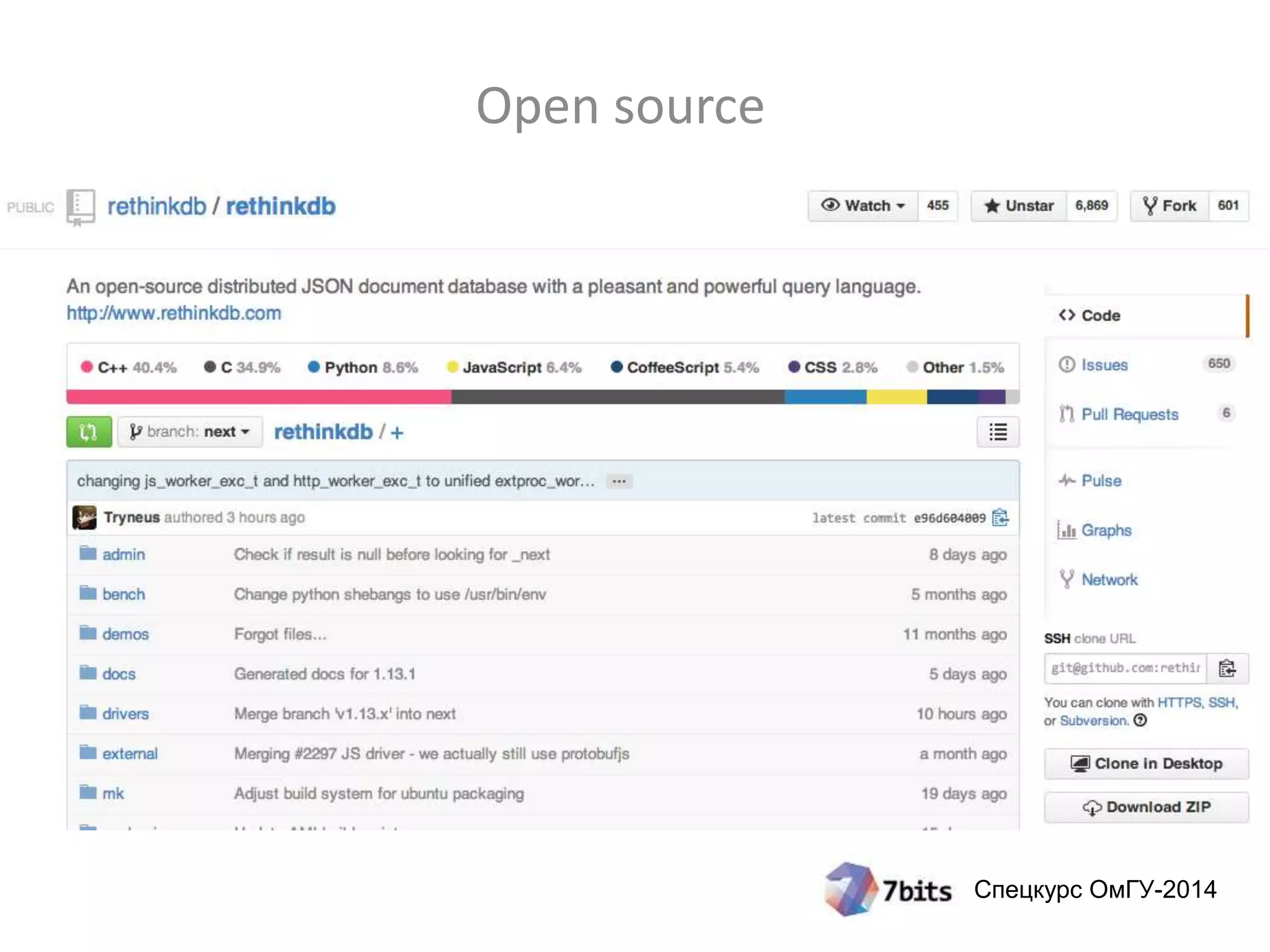Copy the clone URL with clipboard button
Viewport: 1270px width, 952px height.
[x=1227, y=668]
